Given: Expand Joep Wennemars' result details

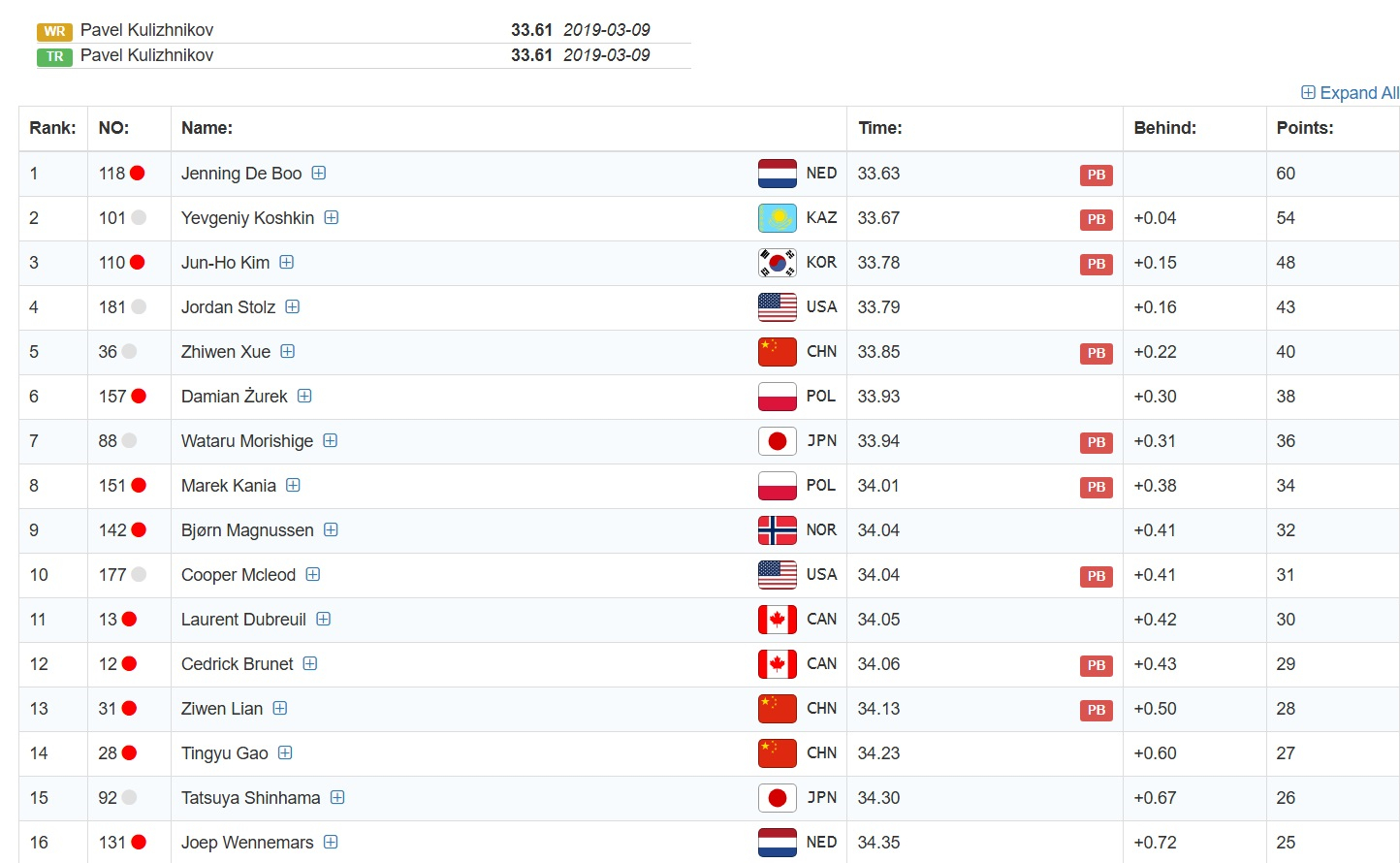Looking at the screenshot, I should (331, 843).
